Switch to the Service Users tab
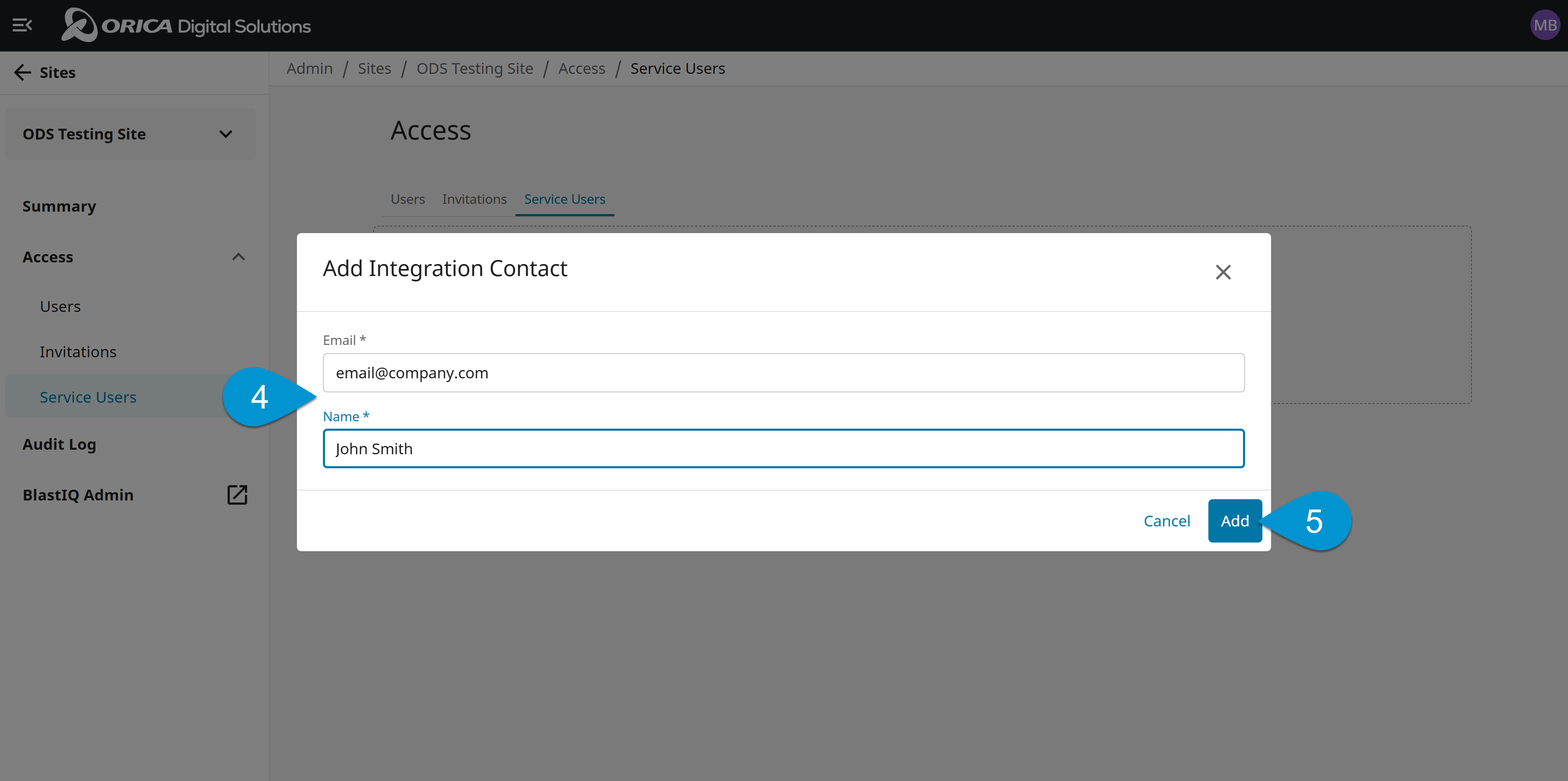This screenshot has height=781, width=1568. click(564, 199)
